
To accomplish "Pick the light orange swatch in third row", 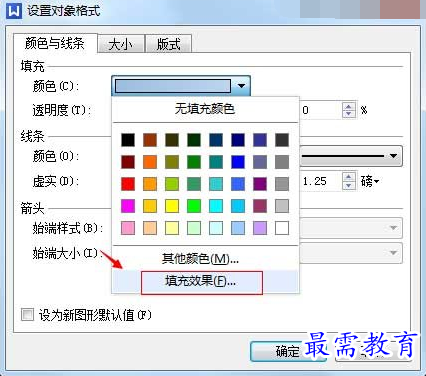I will [x=150, y=184].
